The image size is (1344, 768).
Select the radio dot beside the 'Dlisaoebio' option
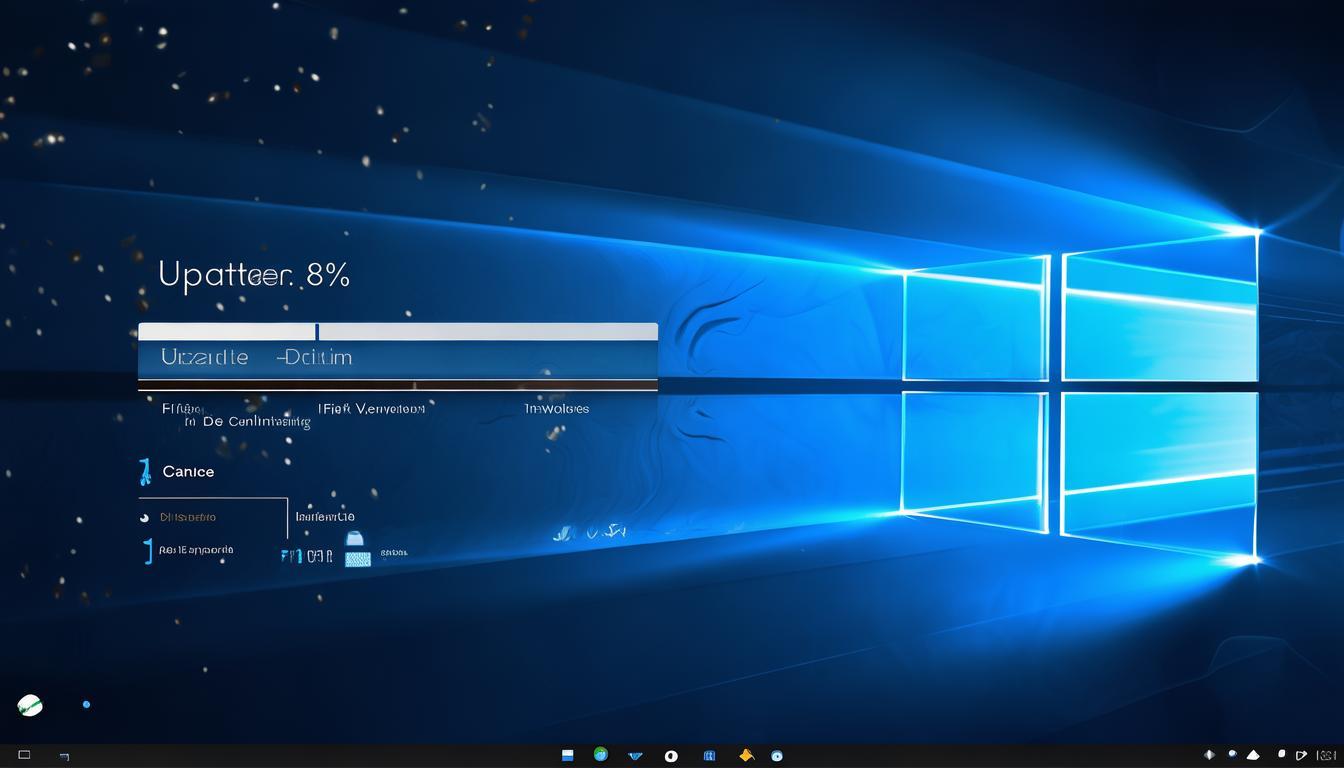(144, 517)
